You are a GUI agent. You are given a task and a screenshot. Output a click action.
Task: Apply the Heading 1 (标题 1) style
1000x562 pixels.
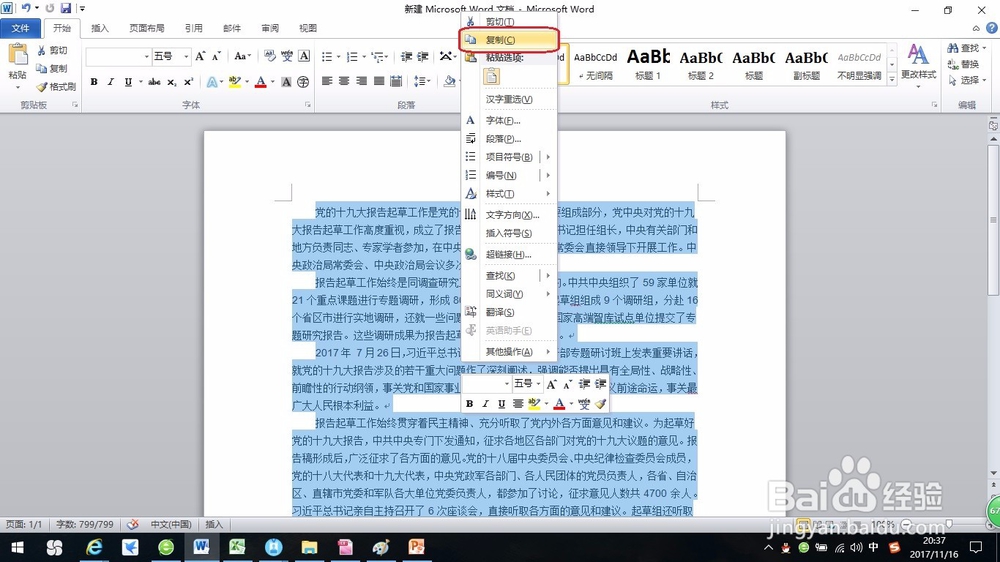pos(648,64)
